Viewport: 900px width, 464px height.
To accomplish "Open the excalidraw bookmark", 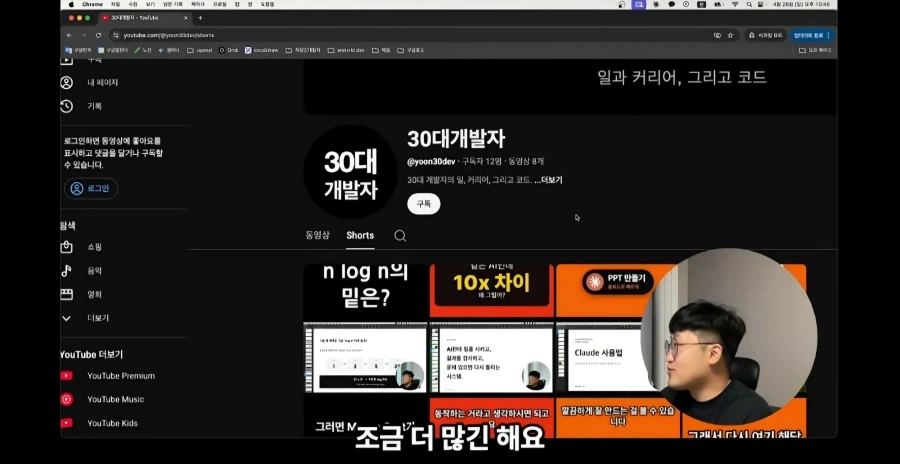I will tap(261, 50).
